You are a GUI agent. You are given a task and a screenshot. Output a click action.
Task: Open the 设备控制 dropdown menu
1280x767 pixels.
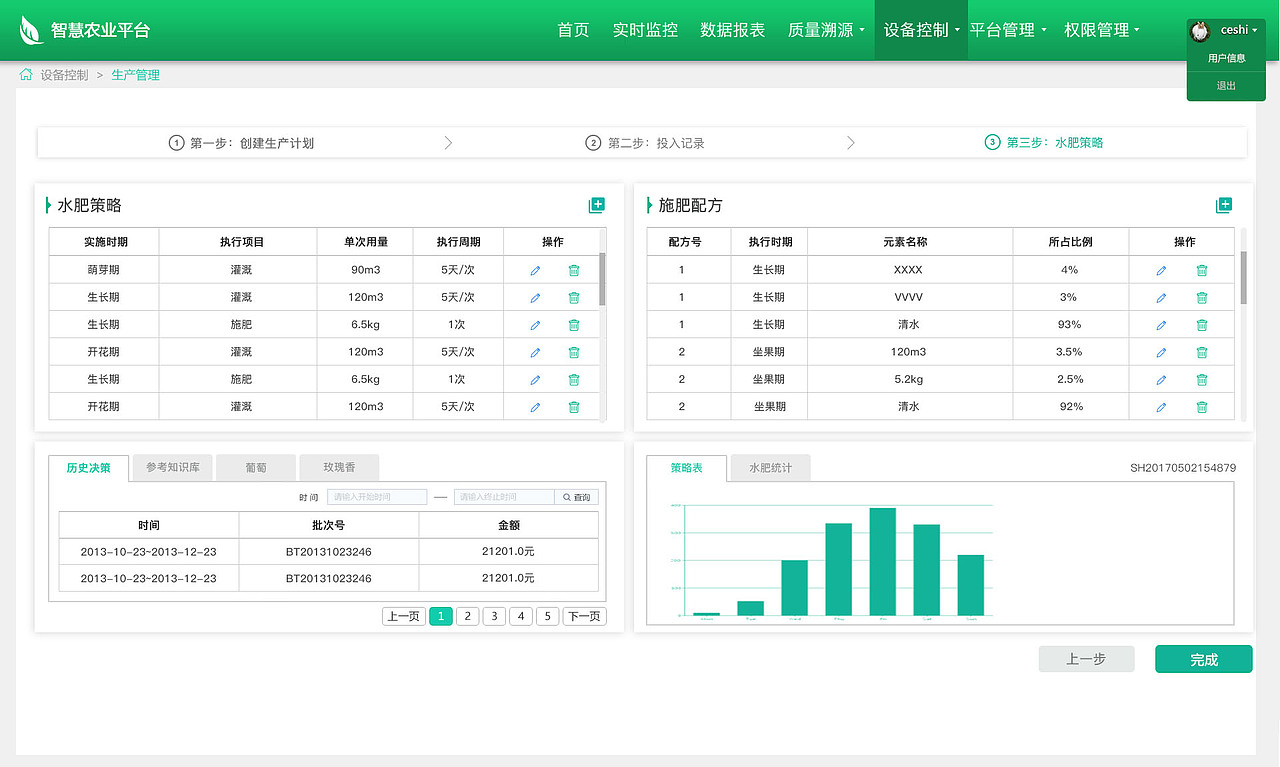point(921,30)
